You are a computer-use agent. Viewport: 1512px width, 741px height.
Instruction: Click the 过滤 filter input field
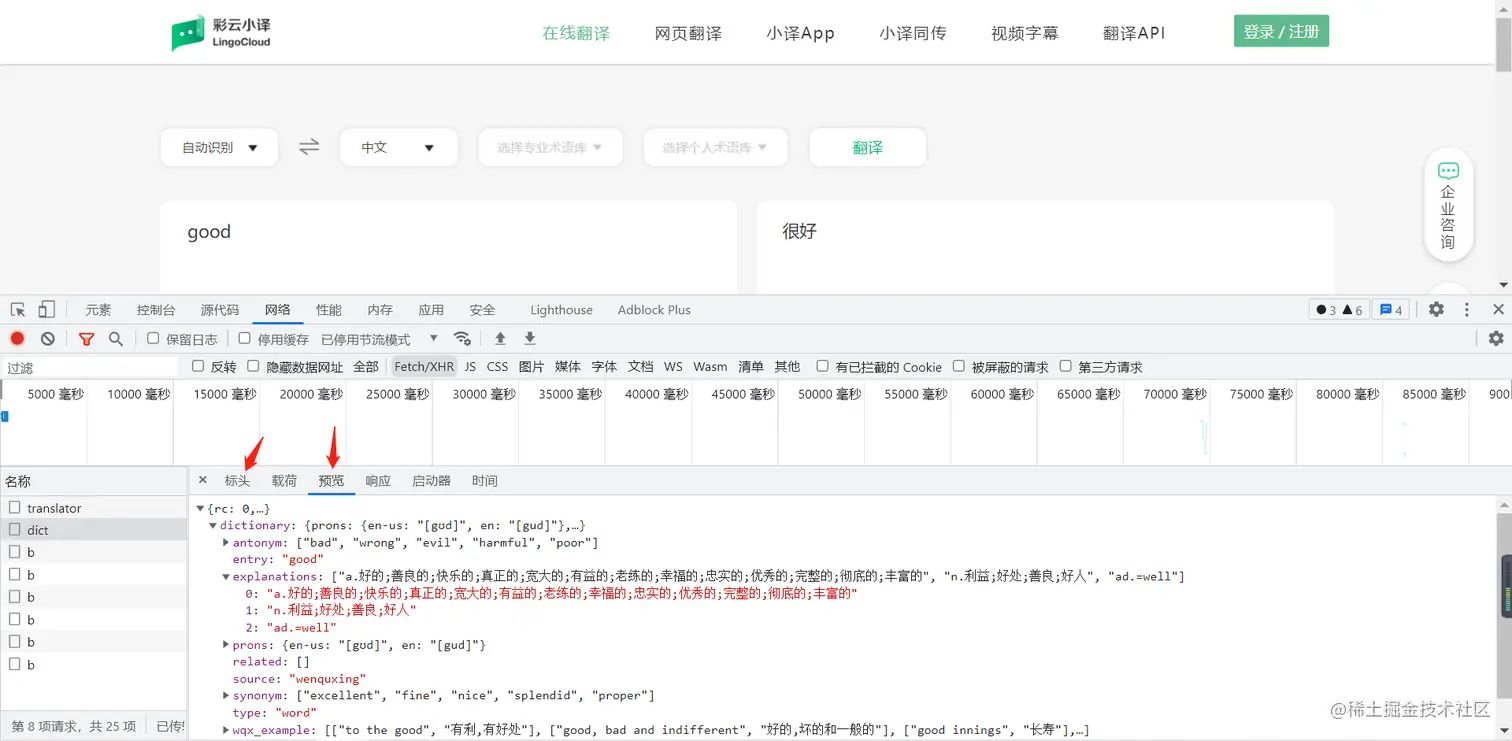tap(90, 367)
